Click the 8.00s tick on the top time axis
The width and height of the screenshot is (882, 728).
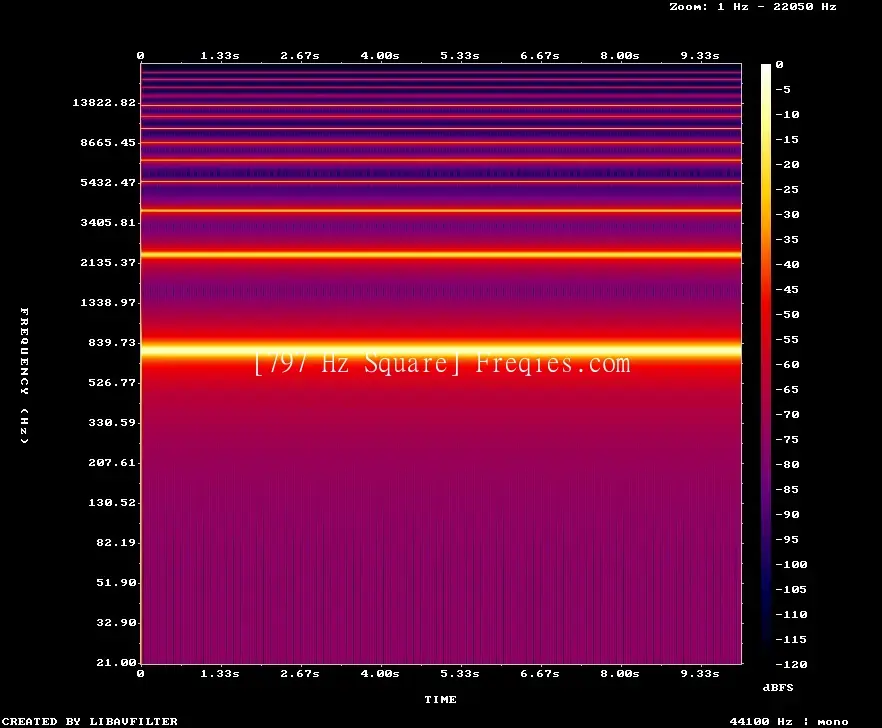point(619,55)
